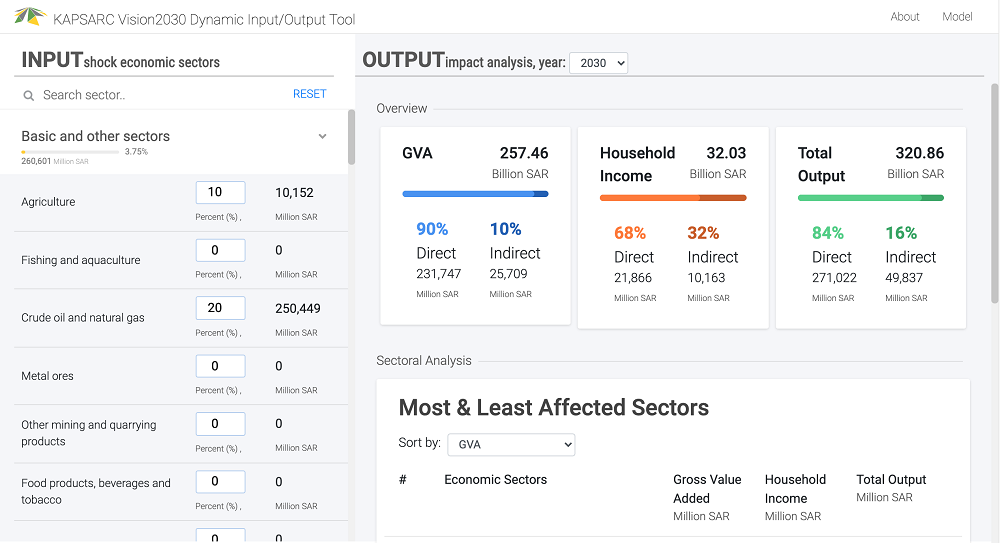Viewport: 1000px width, 543px height.
Task: Click the Total Output 16% Indirect figure
Action: tap(901, 233)
